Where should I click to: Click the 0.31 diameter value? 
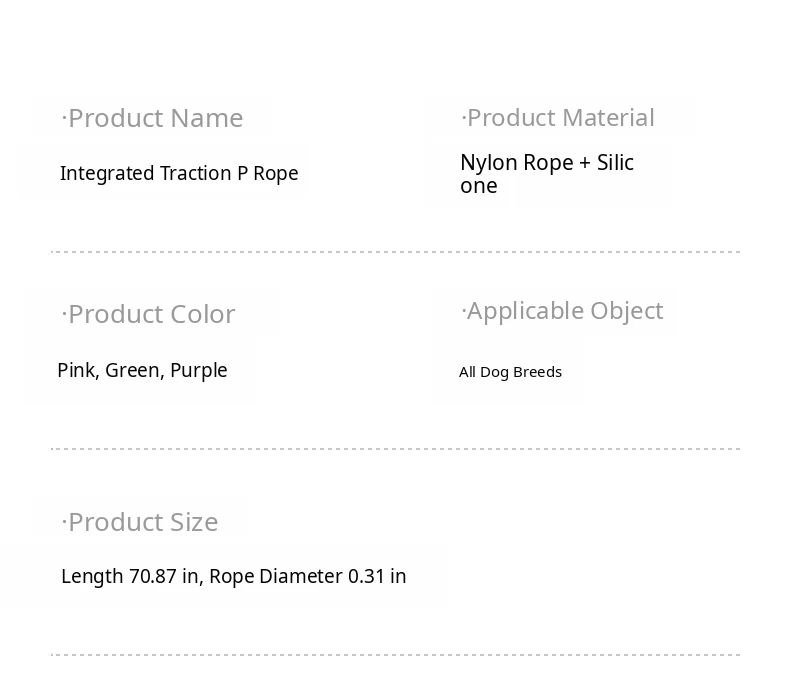point(366,577)
